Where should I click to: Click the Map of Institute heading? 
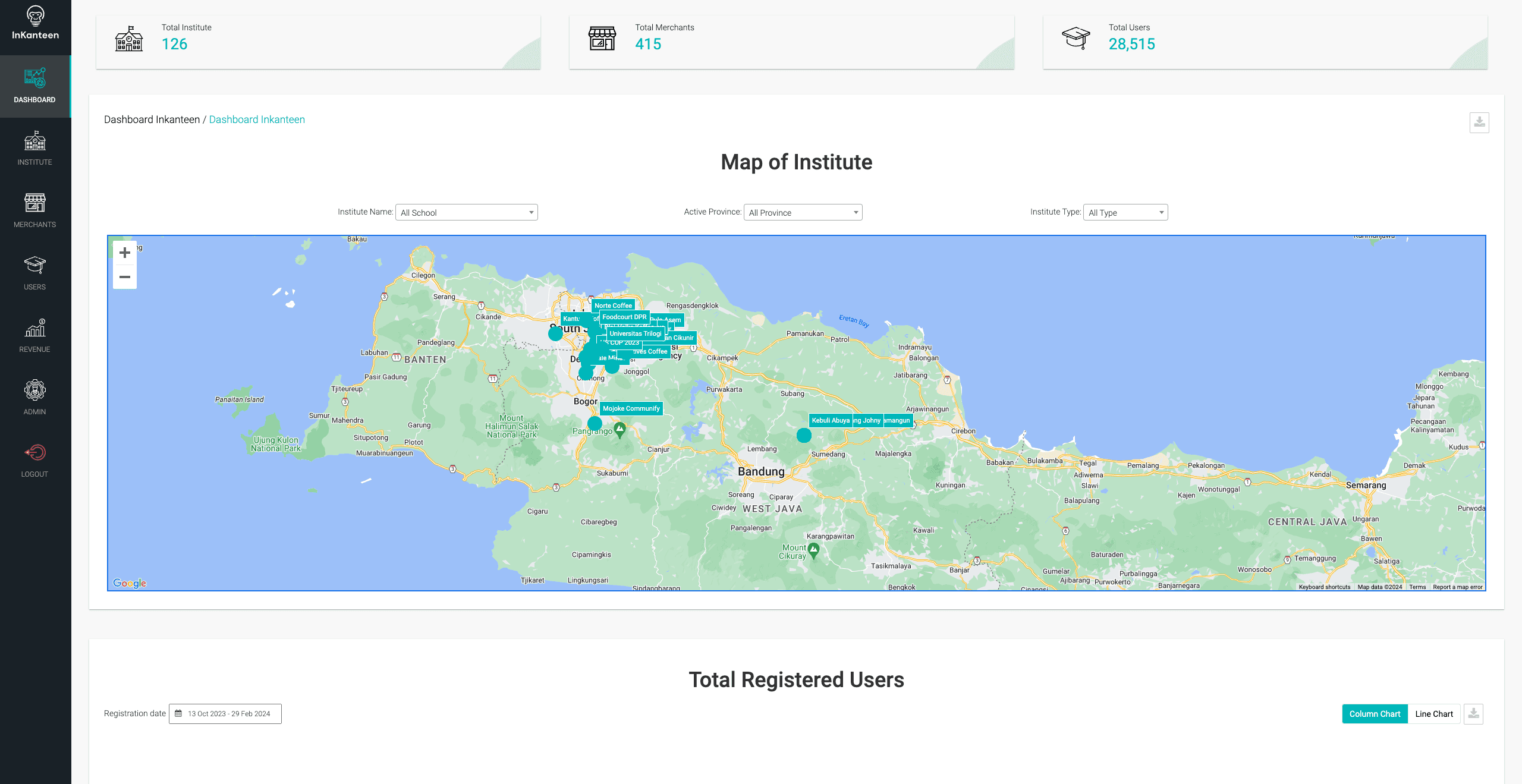pyautogui.click(x=797, y=162)
